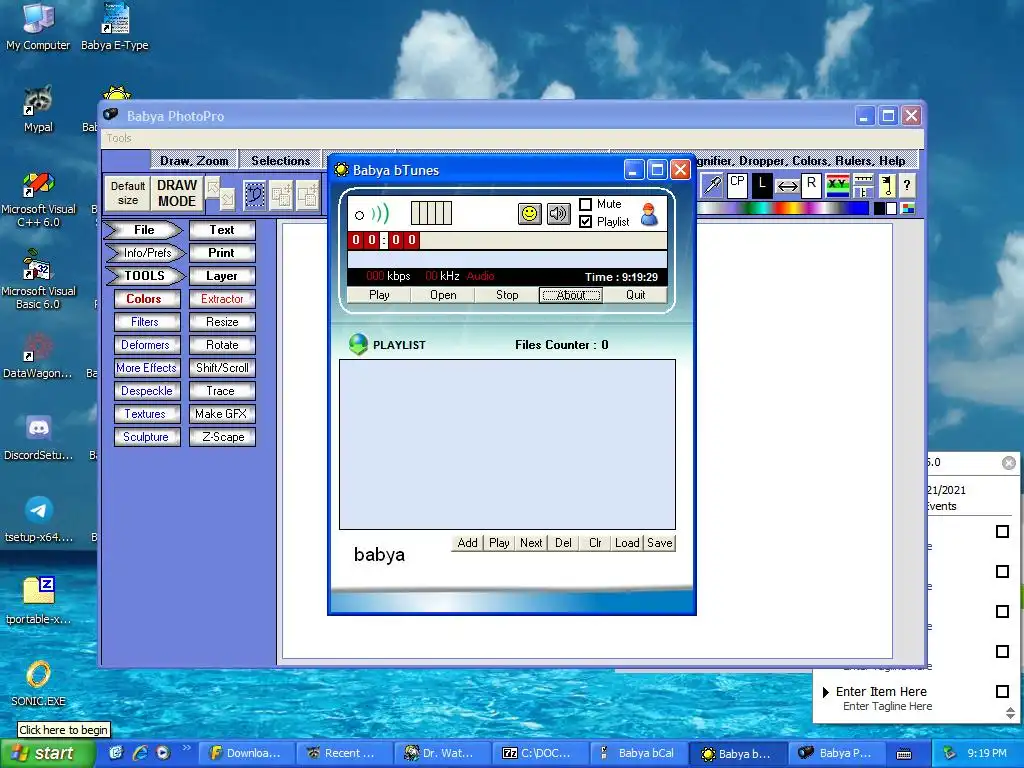Screen dimensions: 1024x768
Task: Click the up-left arrow zoom icon
Action: (213, 188)
